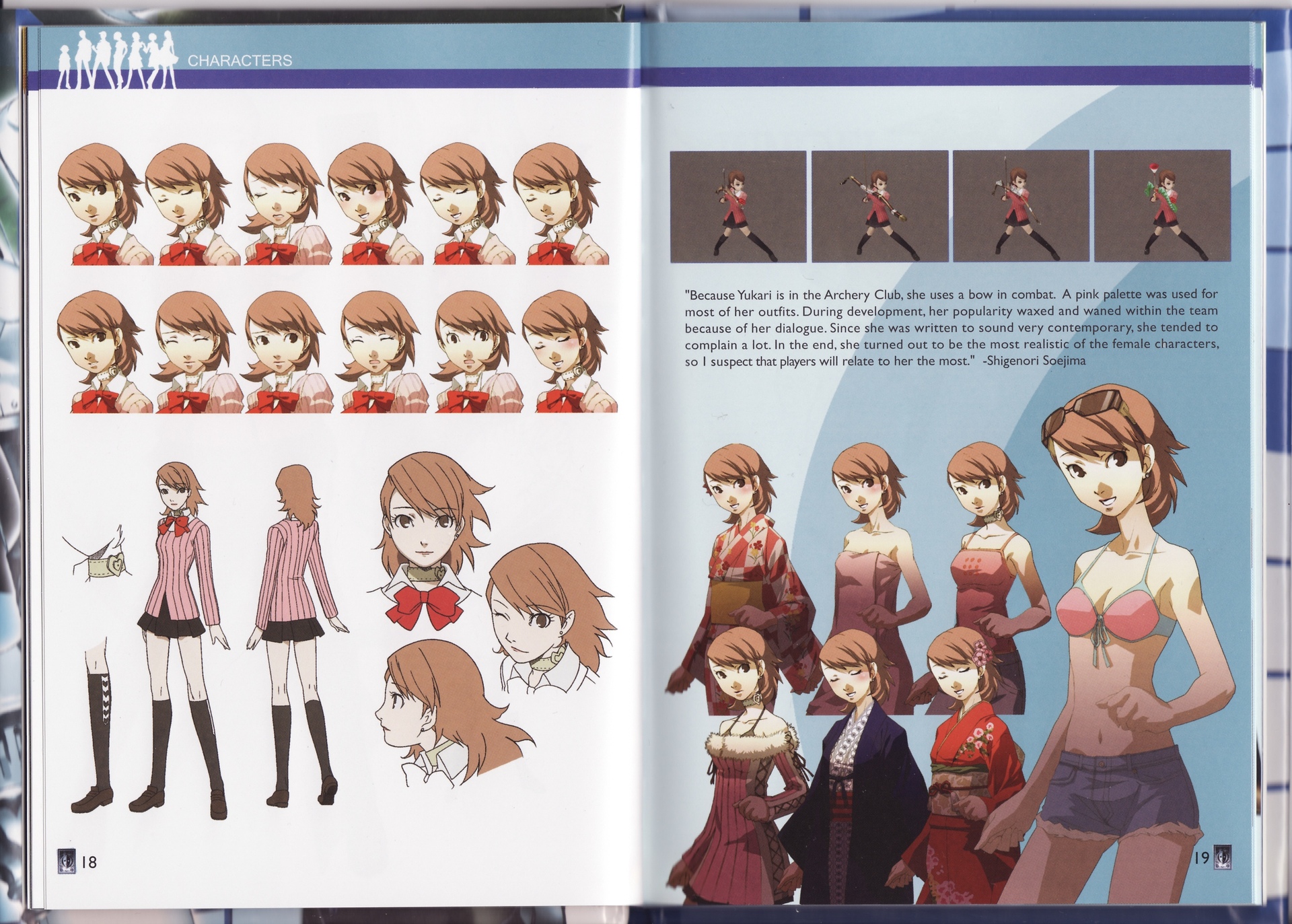Click the Shigenori Soejima attribution text

[1034, 361]
